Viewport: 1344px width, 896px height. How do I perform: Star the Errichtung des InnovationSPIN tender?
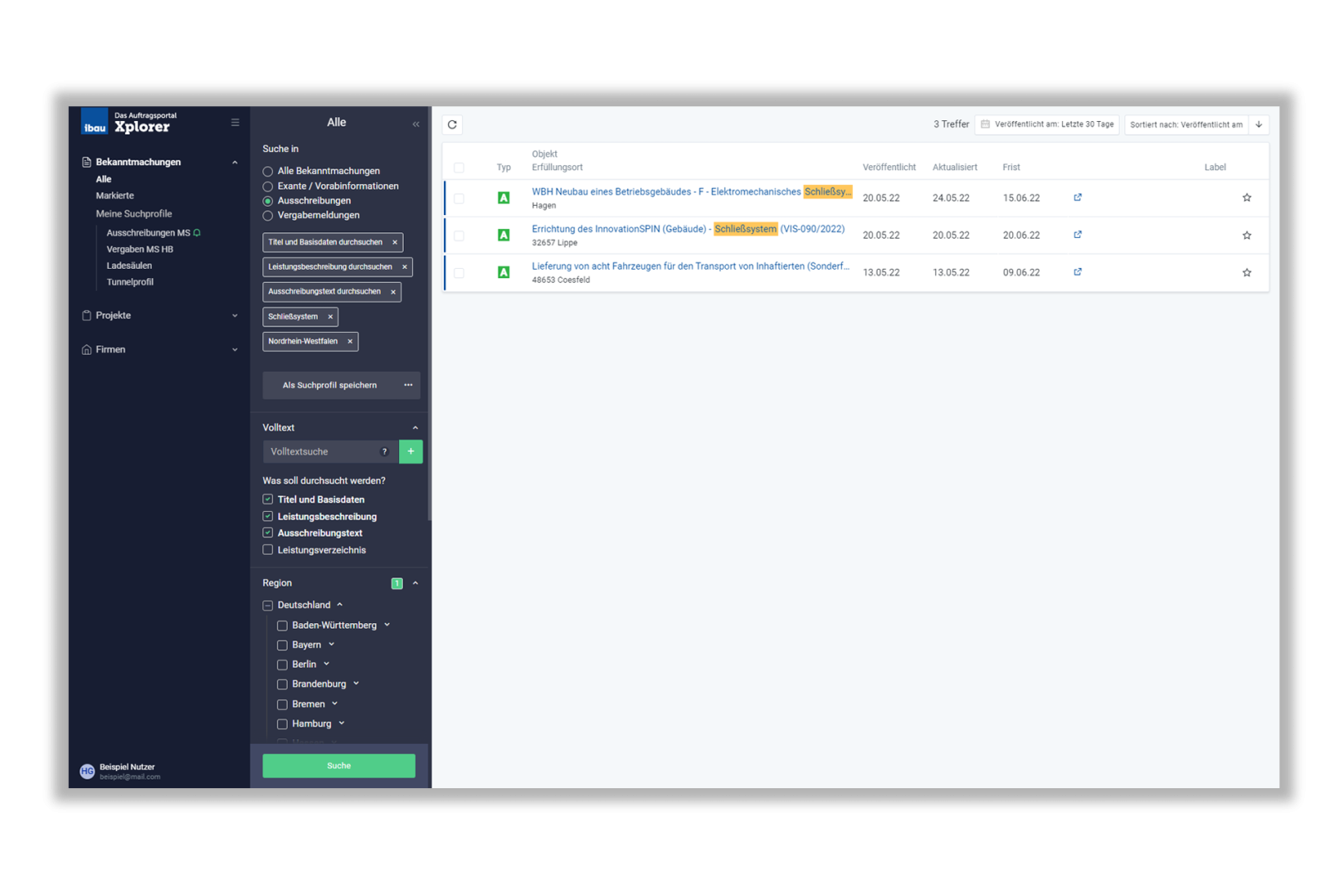(x=1246, y=236)
